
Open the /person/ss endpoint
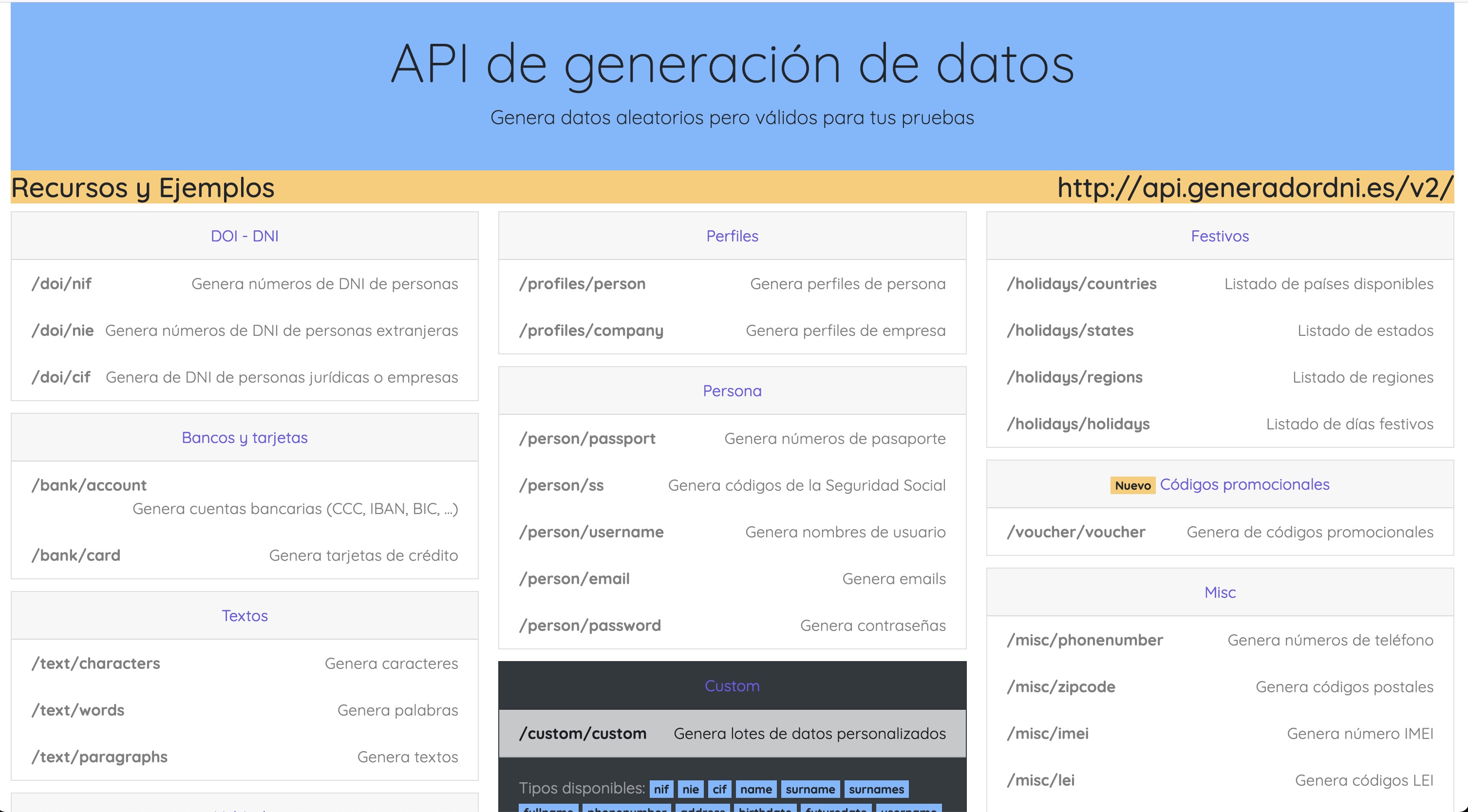[x=561, y=485]
